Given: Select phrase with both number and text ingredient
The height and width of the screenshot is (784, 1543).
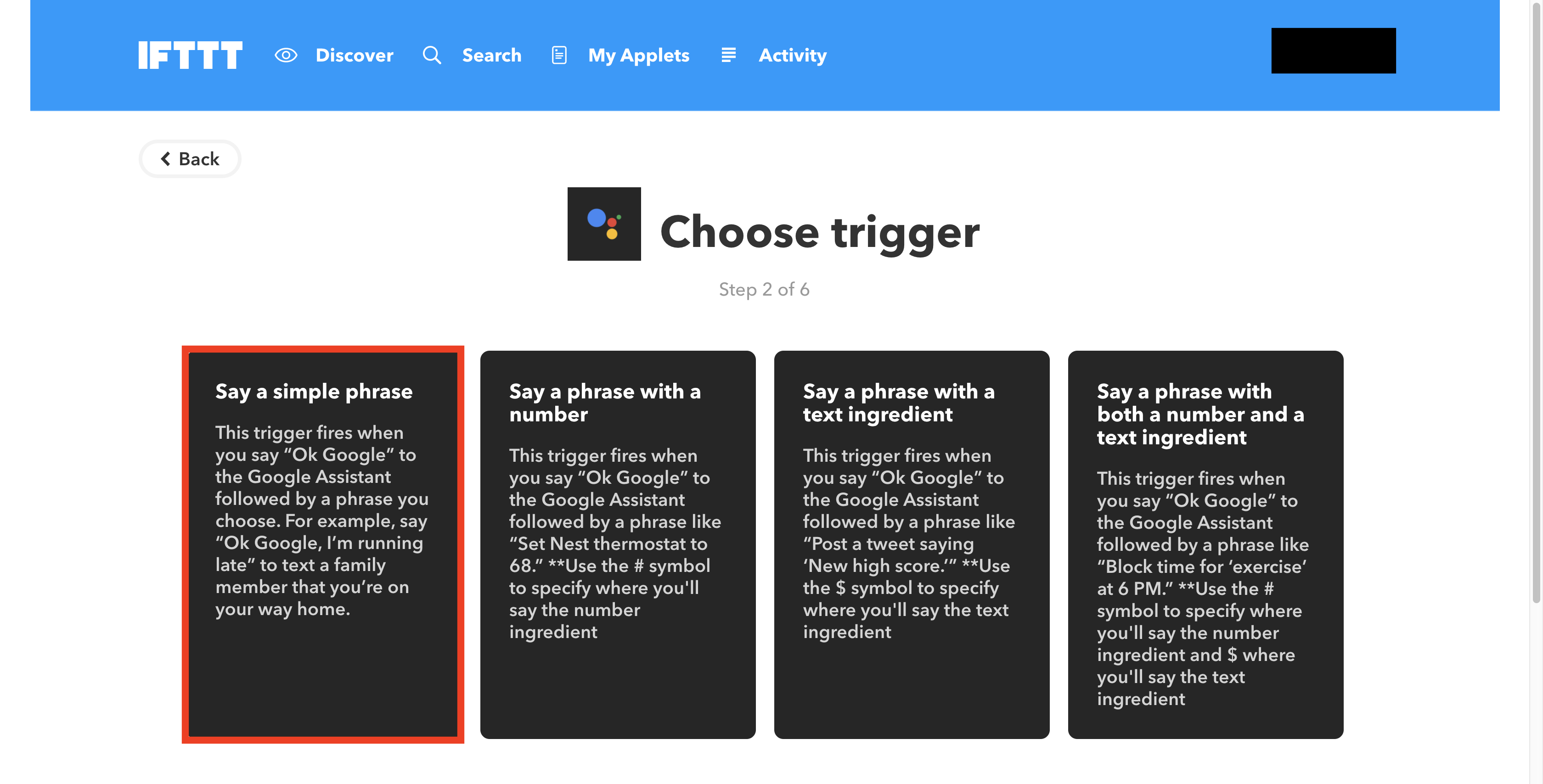Looking at the screenshot, I should [1205, 544].
